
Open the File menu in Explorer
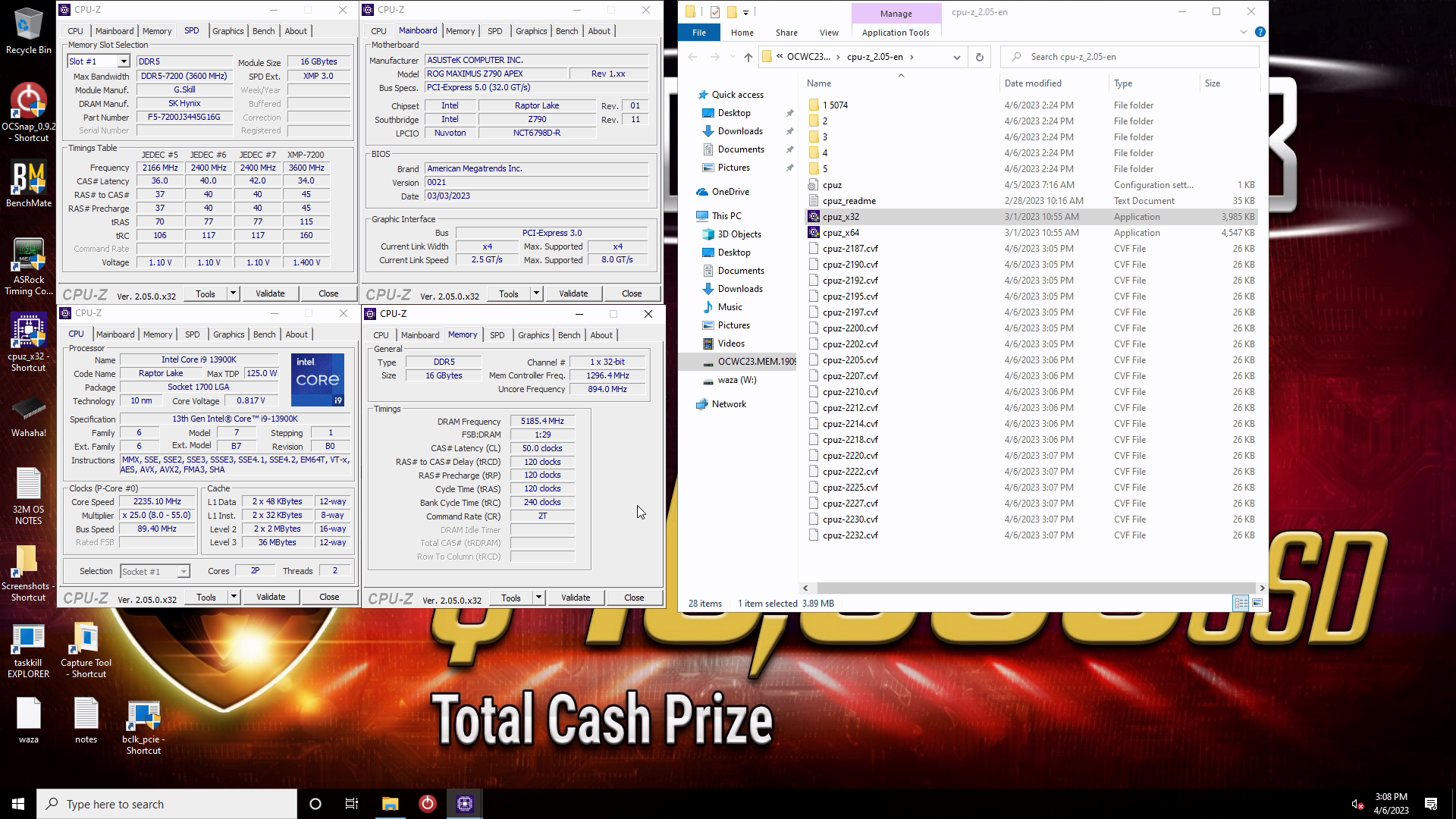tap(698, 33)
